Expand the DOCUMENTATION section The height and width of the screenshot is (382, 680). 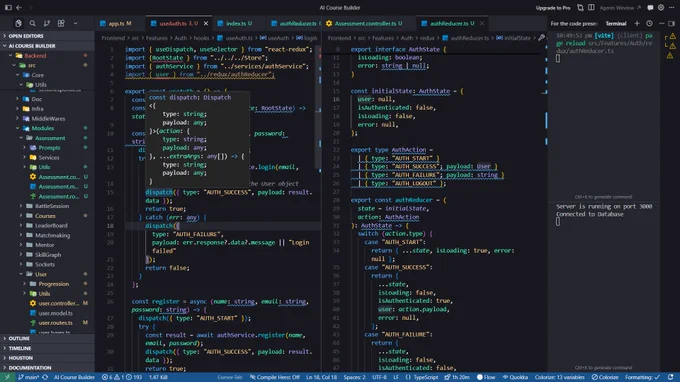coord(47,368)
